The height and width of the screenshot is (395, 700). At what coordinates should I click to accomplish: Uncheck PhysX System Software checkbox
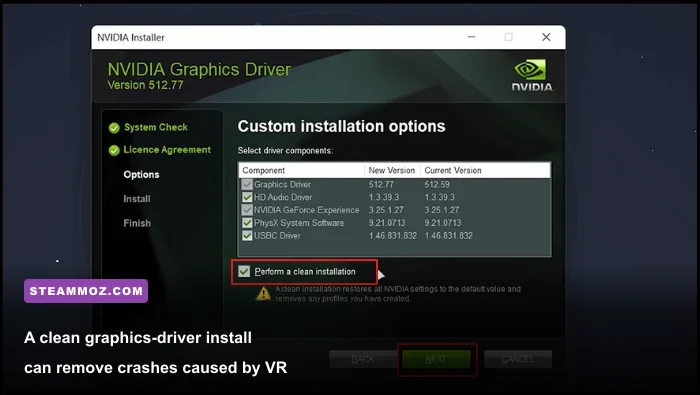tap(247, 223)
